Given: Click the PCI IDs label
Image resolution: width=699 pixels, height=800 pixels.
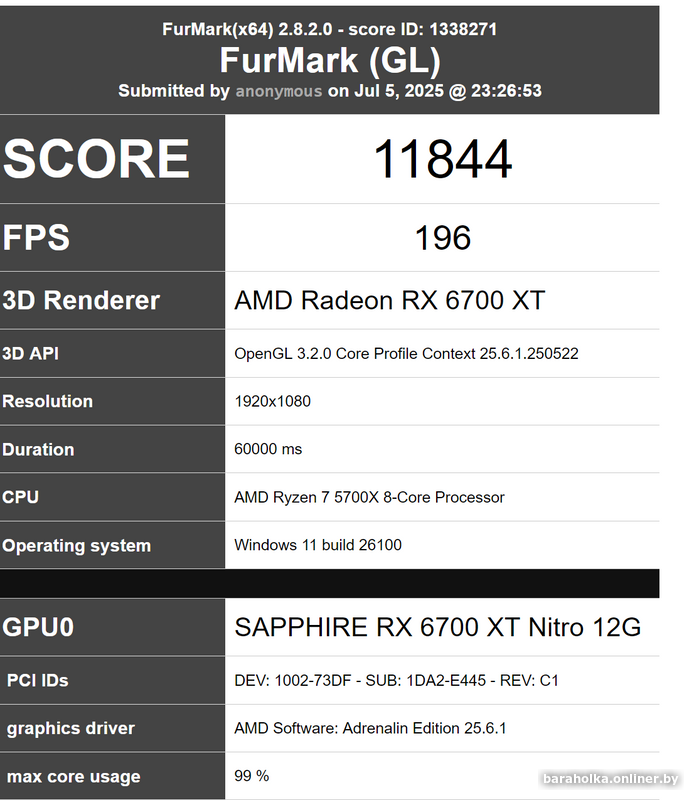Looking at the screenshot, I should click(x=38, y=680).
